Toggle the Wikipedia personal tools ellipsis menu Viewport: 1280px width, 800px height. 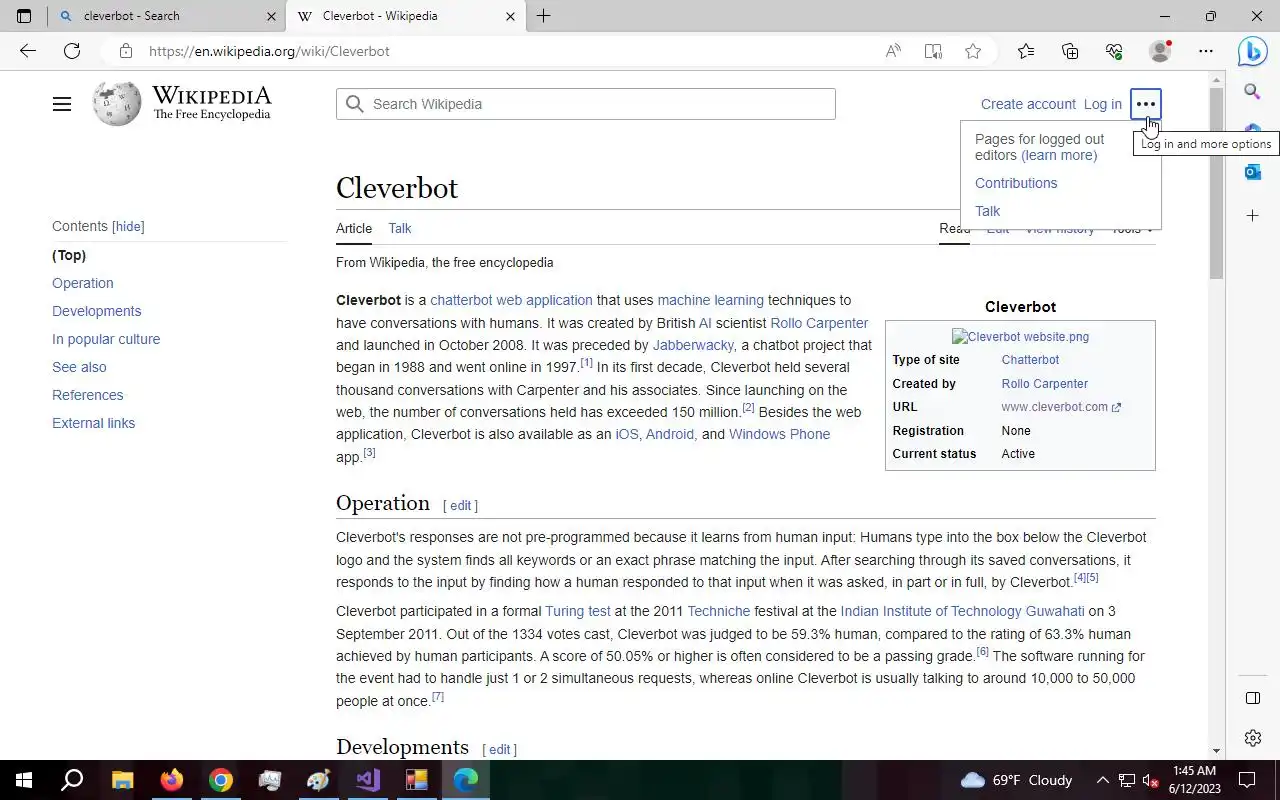click(x=1146, y=104)
